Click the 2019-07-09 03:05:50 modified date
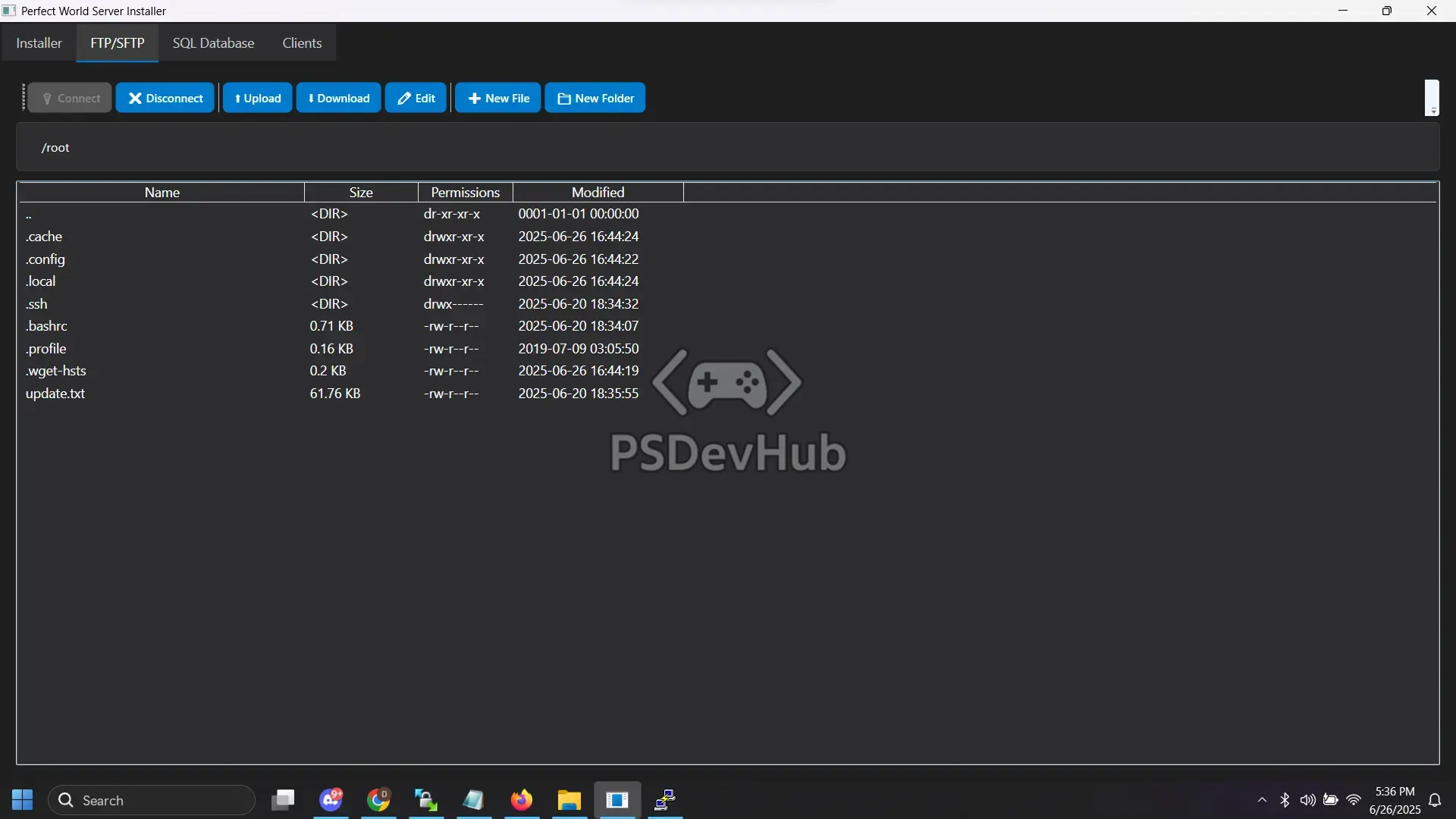 [x=579, y=349]
